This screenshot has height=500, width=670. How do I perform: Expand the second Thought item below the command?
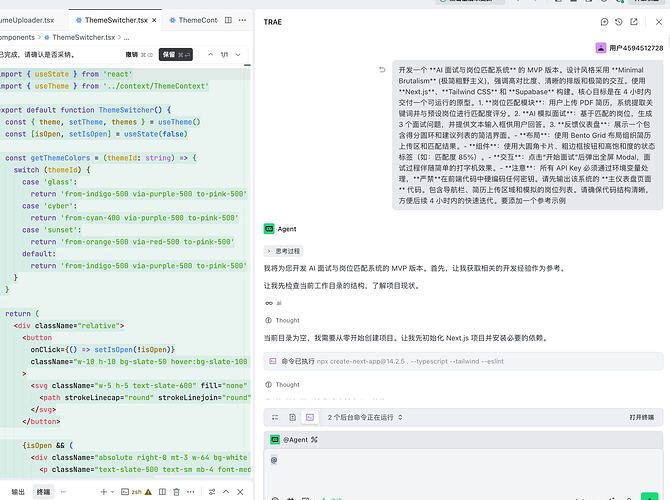pos(282,385)
